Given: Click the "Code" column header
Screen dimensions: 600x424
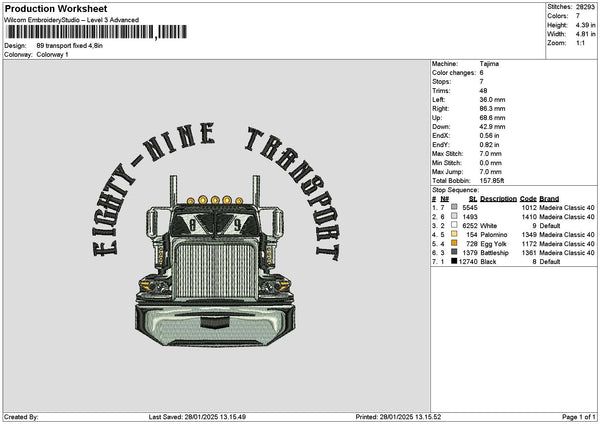Looking at the screenshot, I should [528, 199].
